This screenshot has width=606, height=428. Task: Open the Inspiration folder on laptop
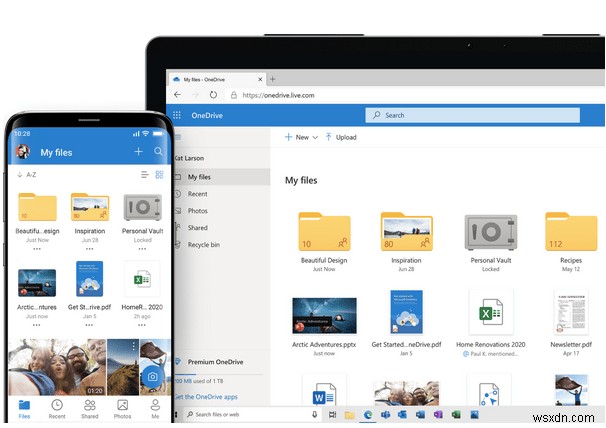(406, 231)
